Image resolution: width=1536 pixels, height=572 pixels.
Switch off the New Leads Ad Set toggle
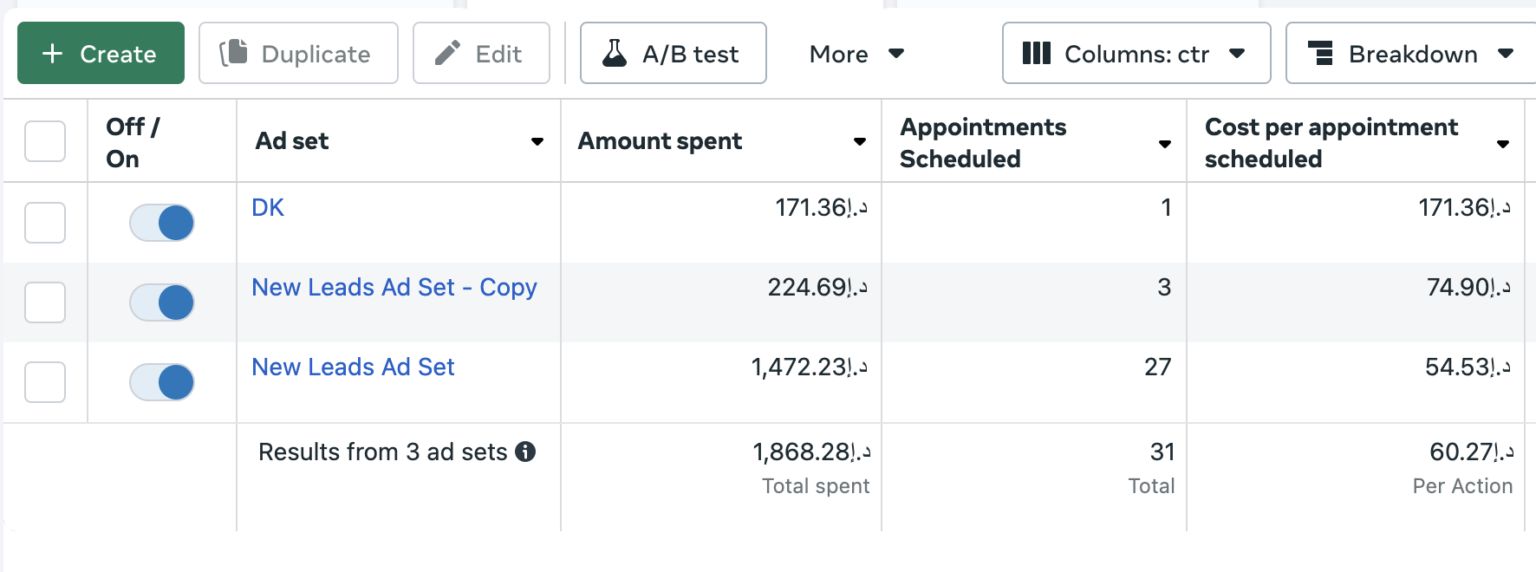coord(162,382)
